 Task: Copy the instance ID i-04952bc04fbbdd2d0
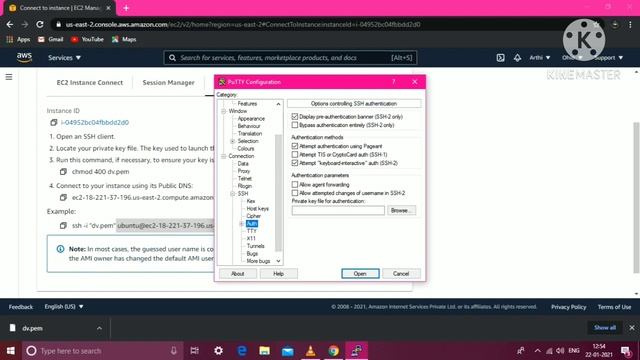[x=53, y=122]
